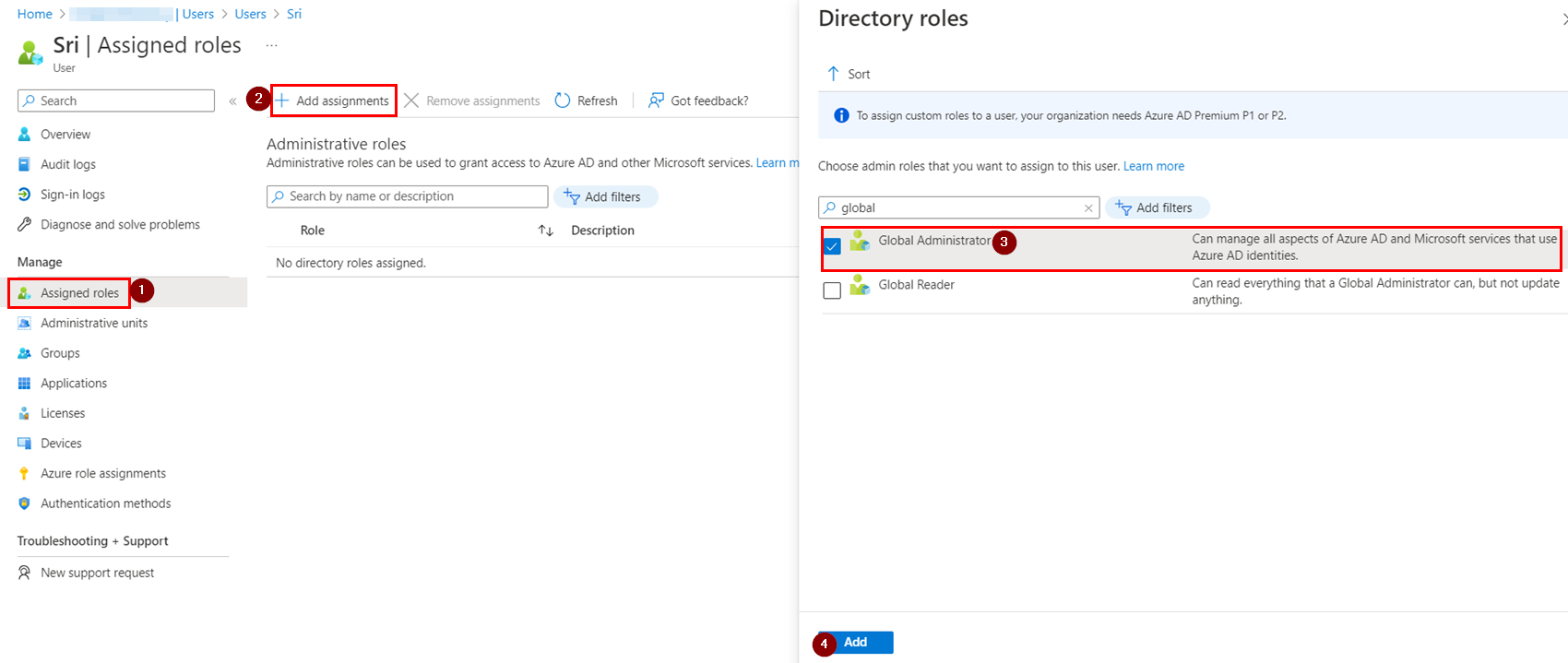Click the Got feedback person icon
Viewport: 1568px width, 663px height.
coord(656,101)
